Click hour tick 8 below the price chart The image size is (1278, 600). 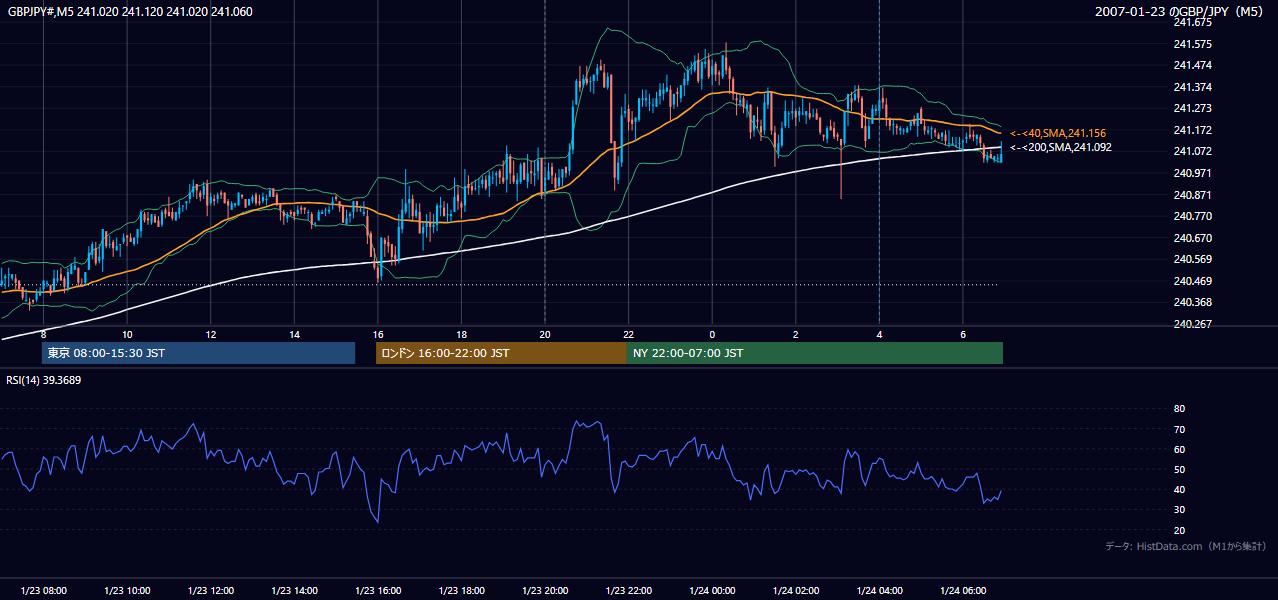(x=43, y=334)
